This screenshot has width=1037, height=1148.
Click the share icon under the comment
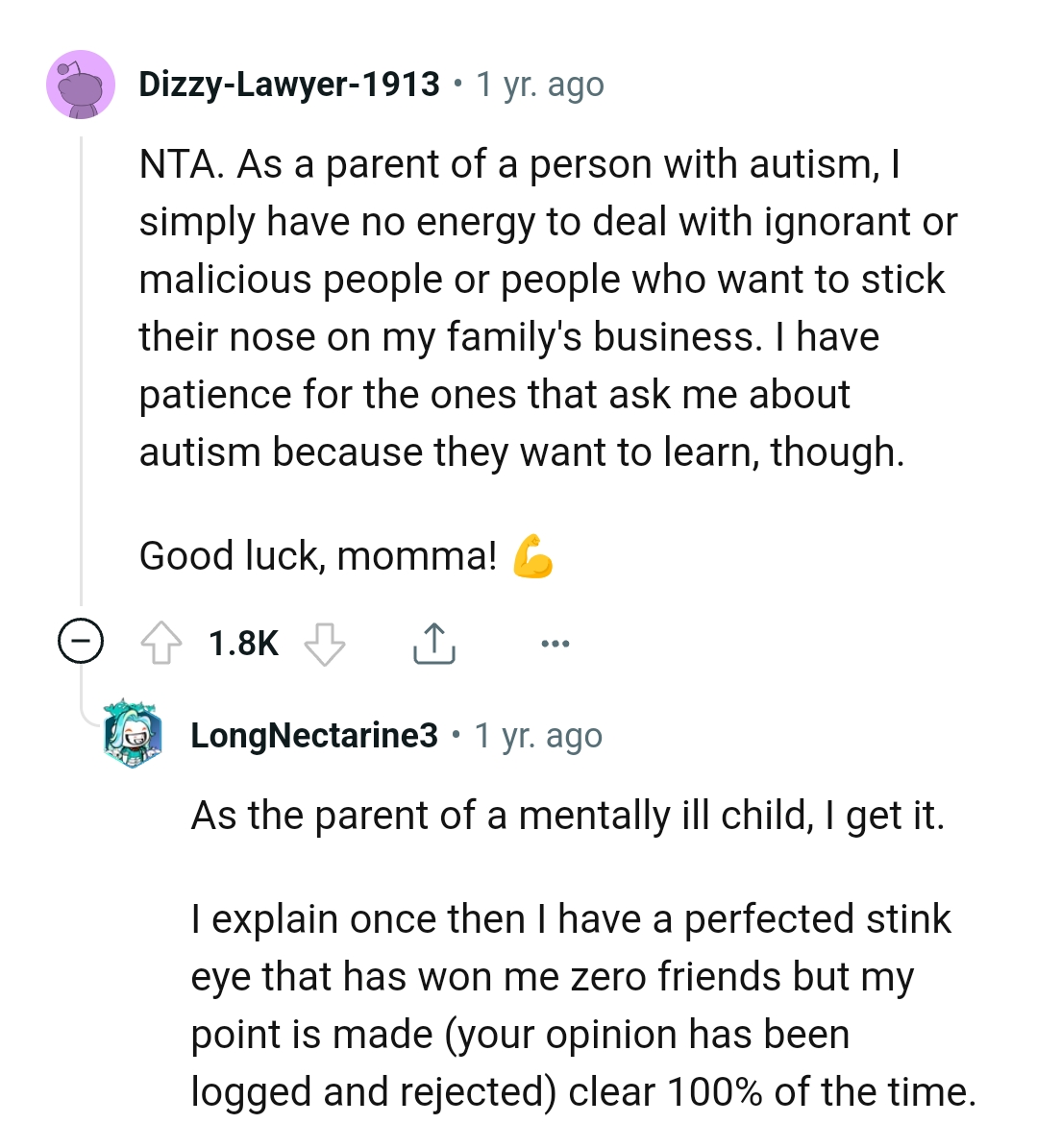(x=434, y=644)
